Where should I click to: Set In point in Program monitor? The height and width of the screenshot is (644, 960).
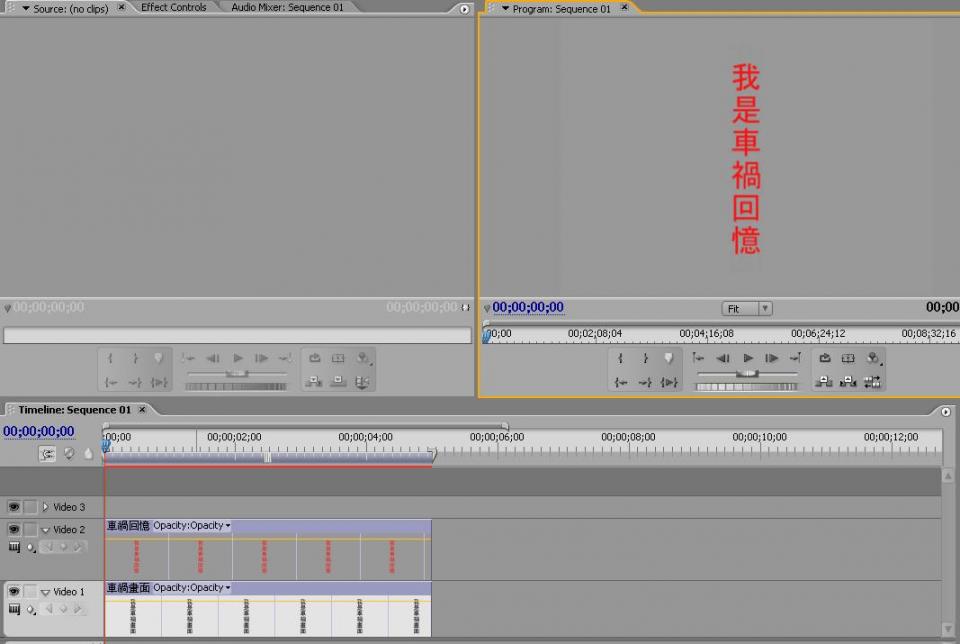tap(620, 359)
